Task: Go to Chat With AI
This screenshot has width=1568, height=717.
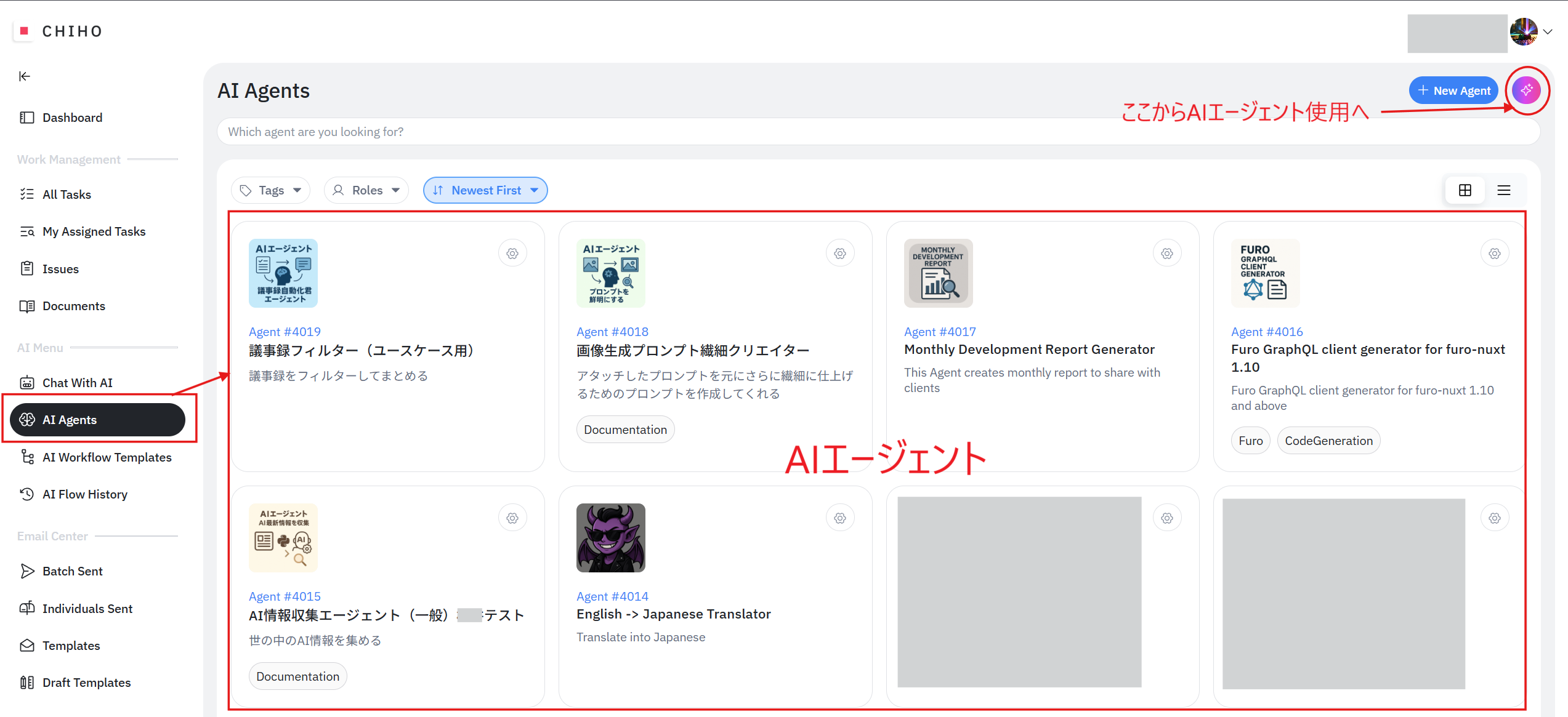Action: click(77, 383)
